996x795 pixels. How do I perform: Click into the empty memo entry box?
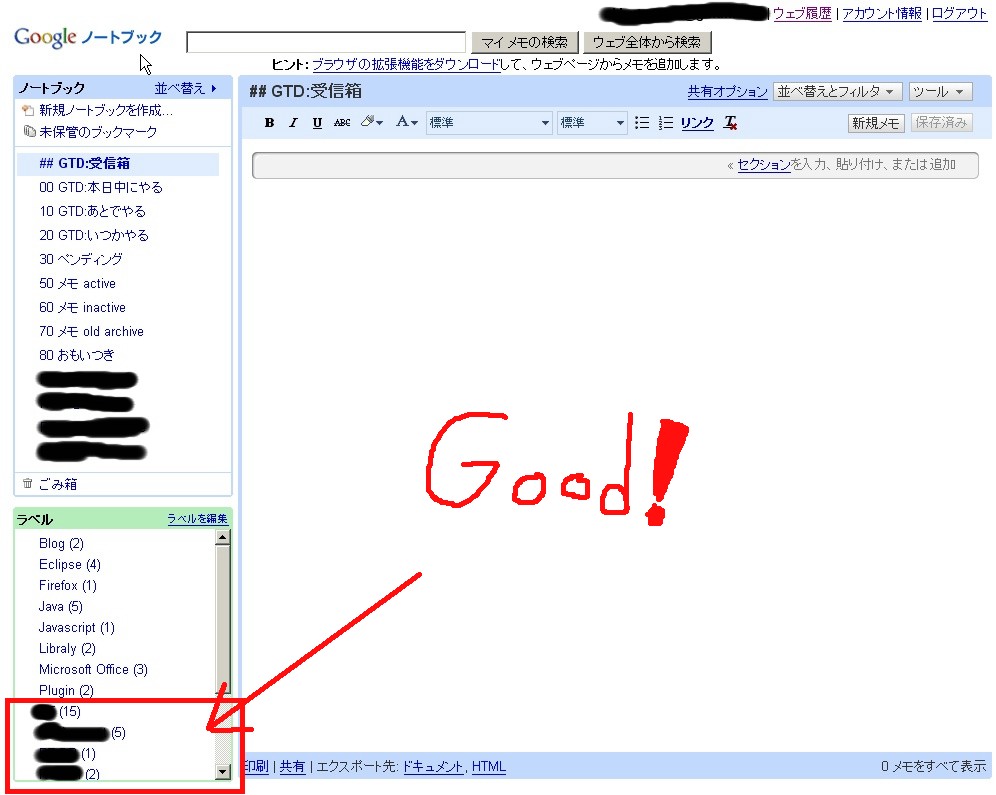(615, 165)
